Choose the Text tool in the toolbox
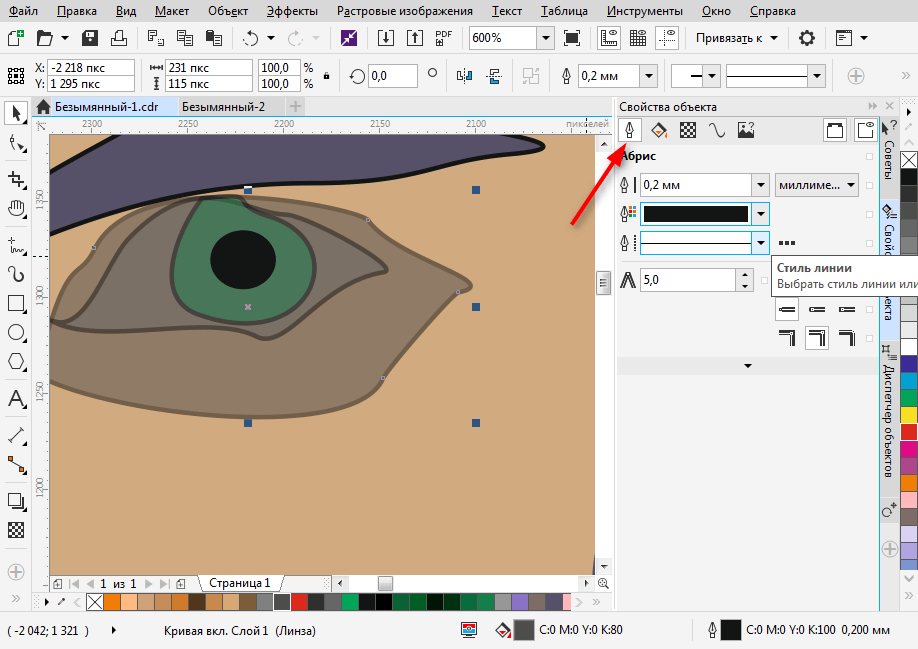The height and width of the screenshot is (649, 918). [16, 399]
